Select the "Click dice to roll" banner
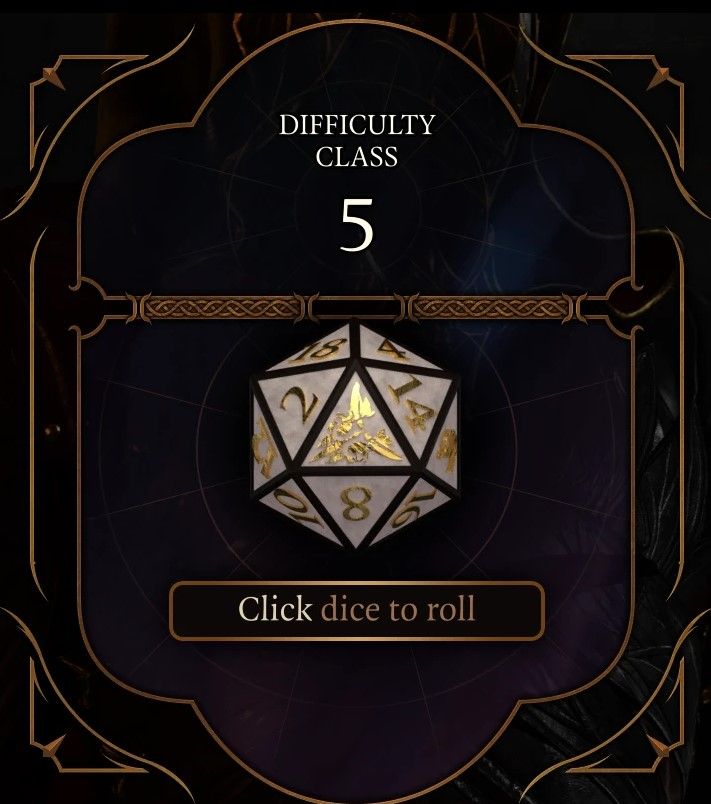The height and width of the screenshot is (804, 711). click(x=356, y=610)
